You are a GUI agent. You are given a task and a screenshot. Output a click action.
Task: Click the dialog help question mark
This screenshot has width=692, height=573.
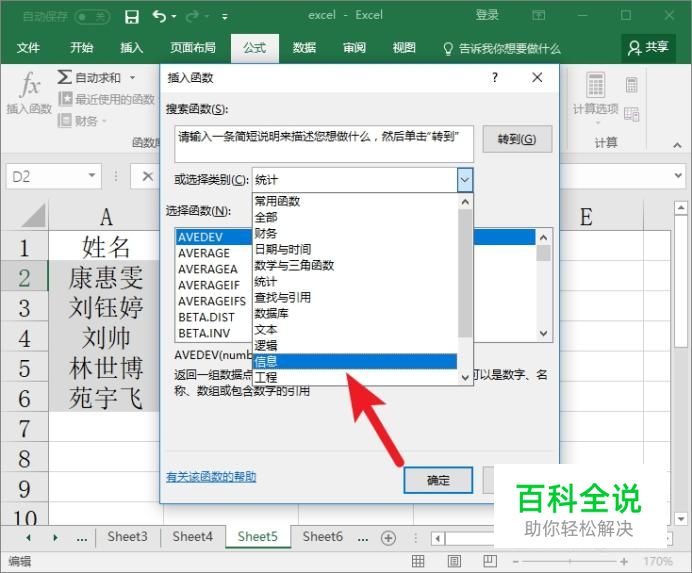click(x=495, y=78)
